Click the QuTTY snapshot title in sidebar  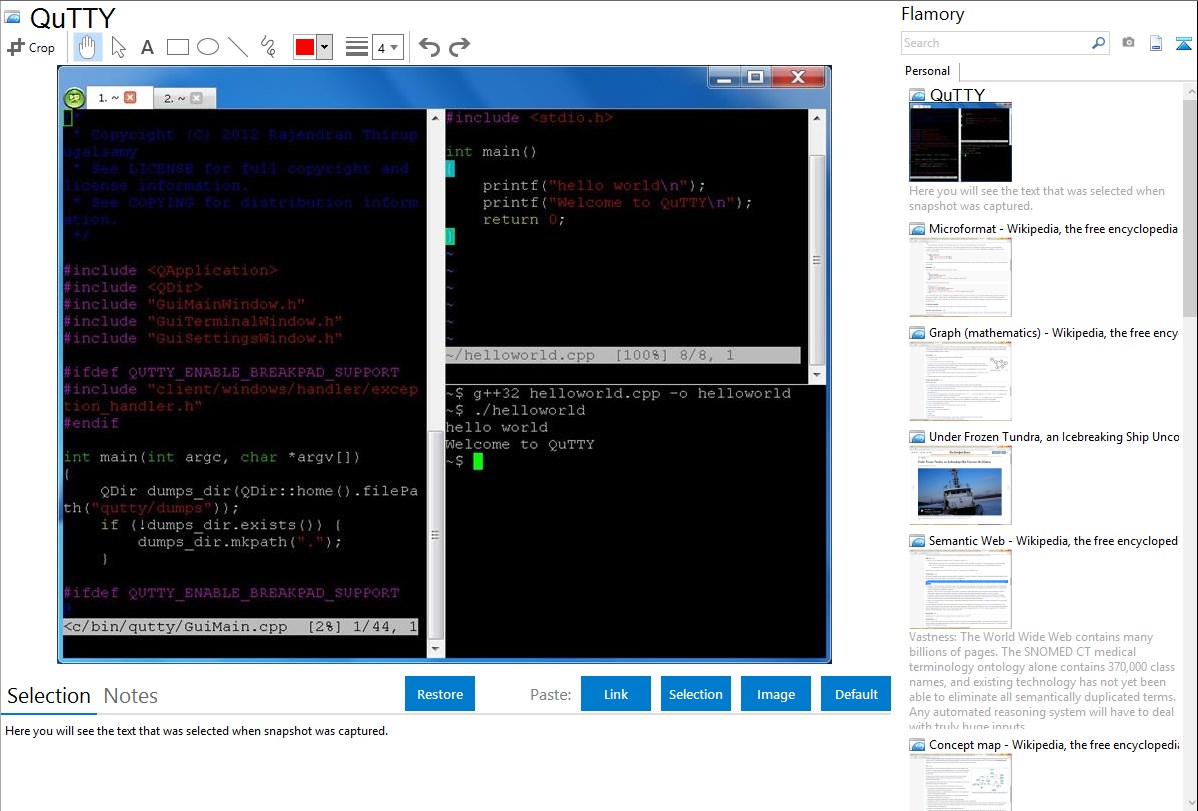coord(957,95)
